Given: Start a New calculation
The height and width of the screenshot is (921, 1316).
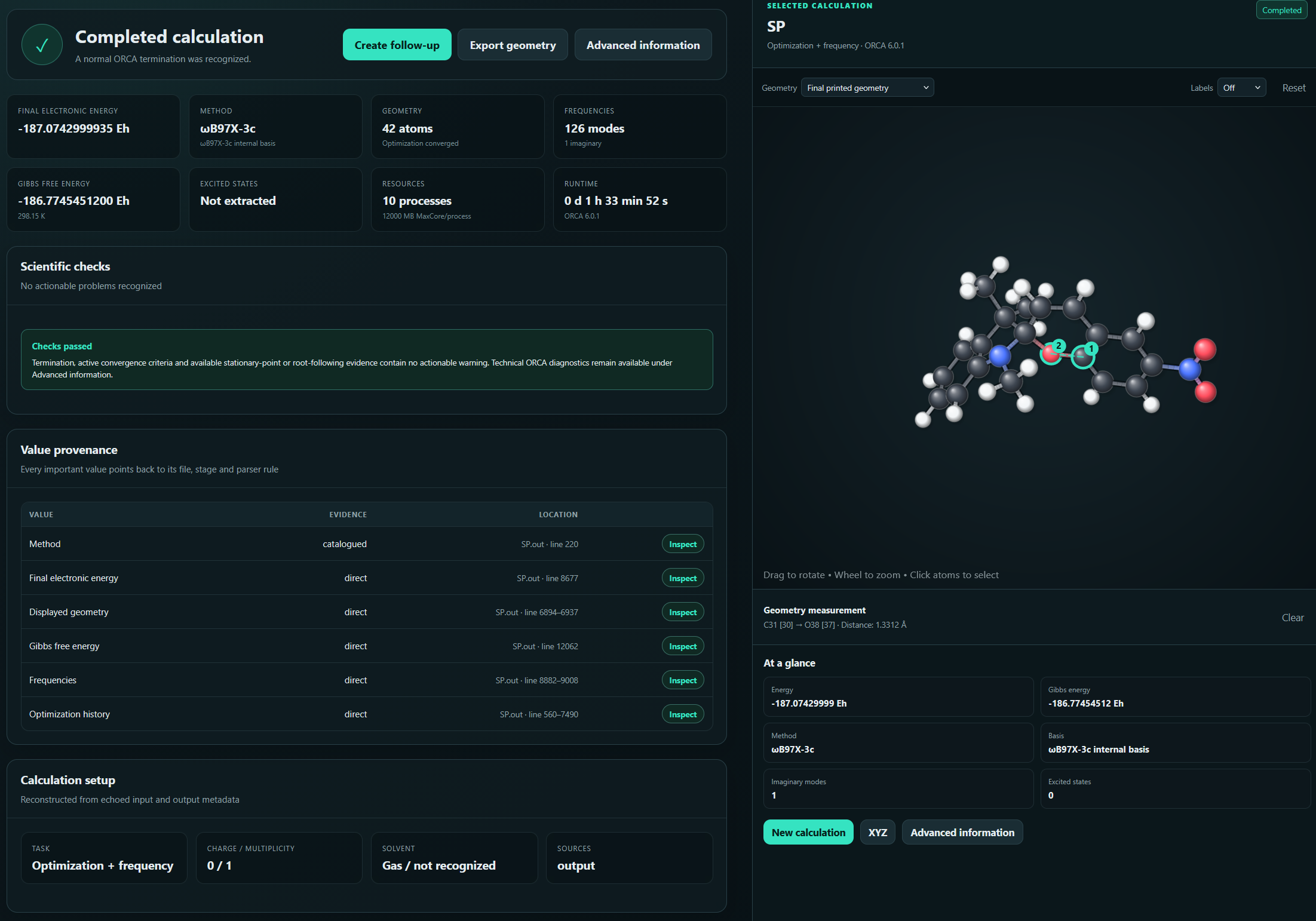Looking at the screenshot, I should (x=808, y=832).
